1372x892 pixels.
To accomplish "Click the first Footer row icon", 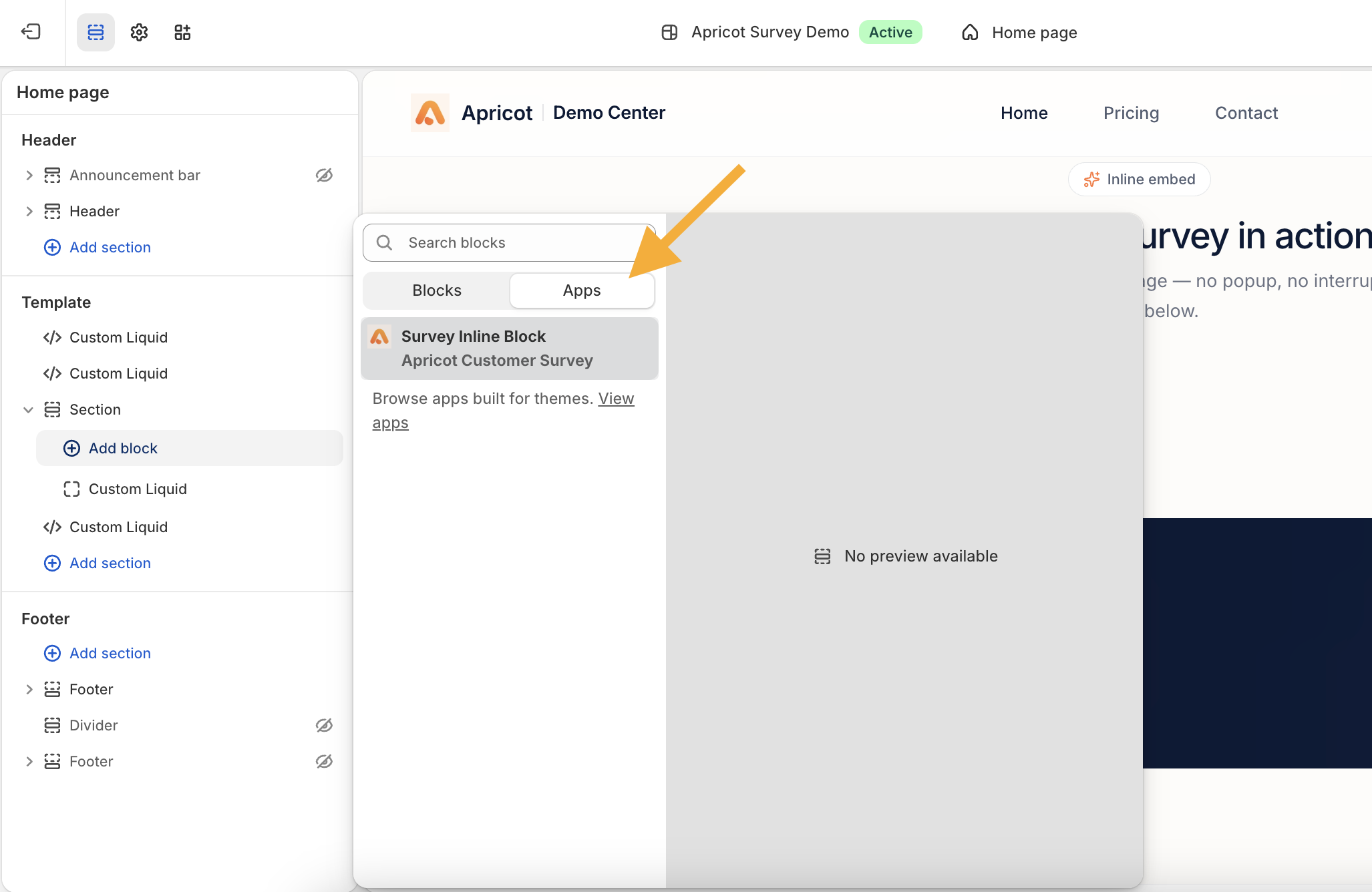I will (x=52, y=689).
